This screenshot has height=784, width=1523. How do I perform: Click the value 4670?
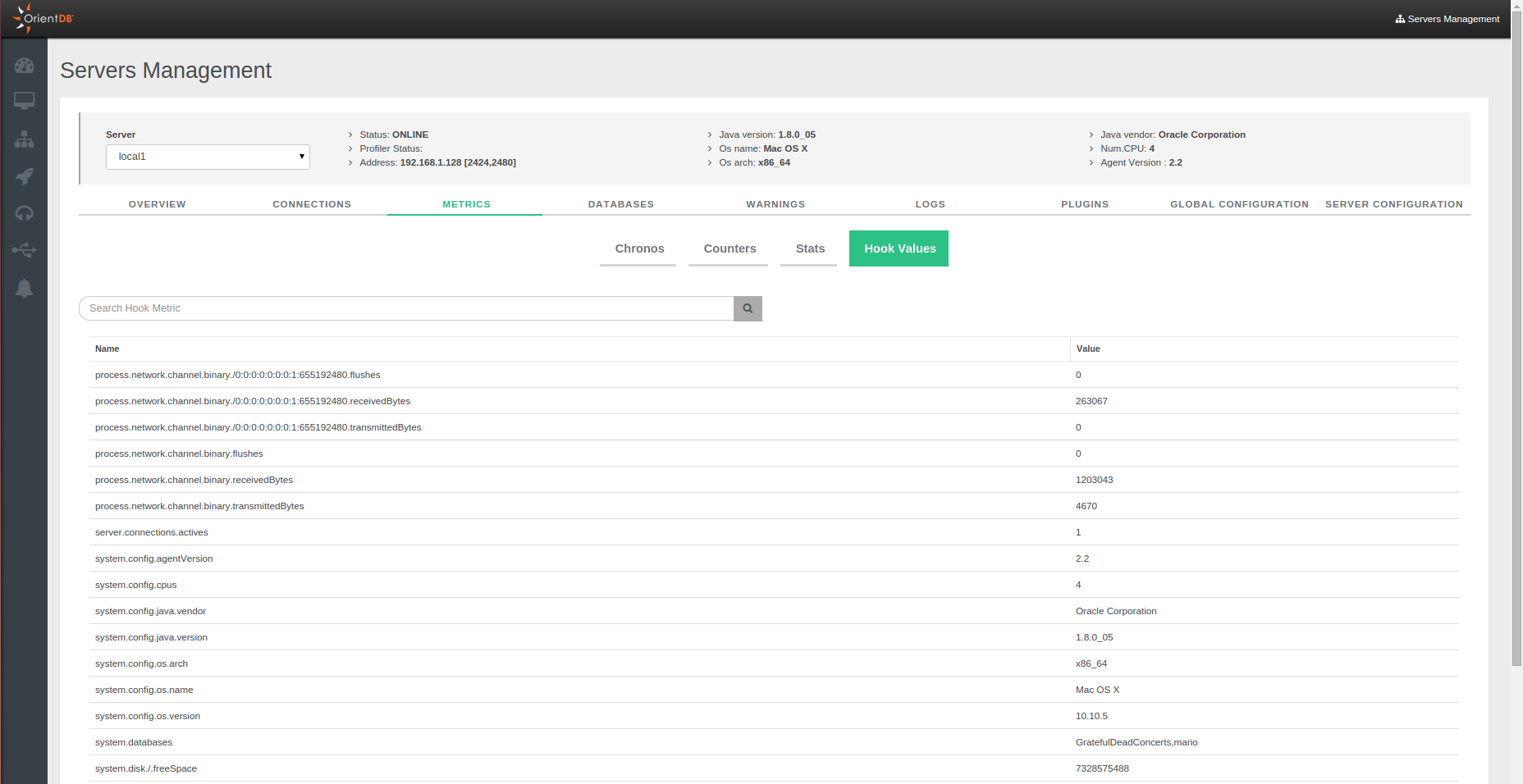(x=1086, y=506)
